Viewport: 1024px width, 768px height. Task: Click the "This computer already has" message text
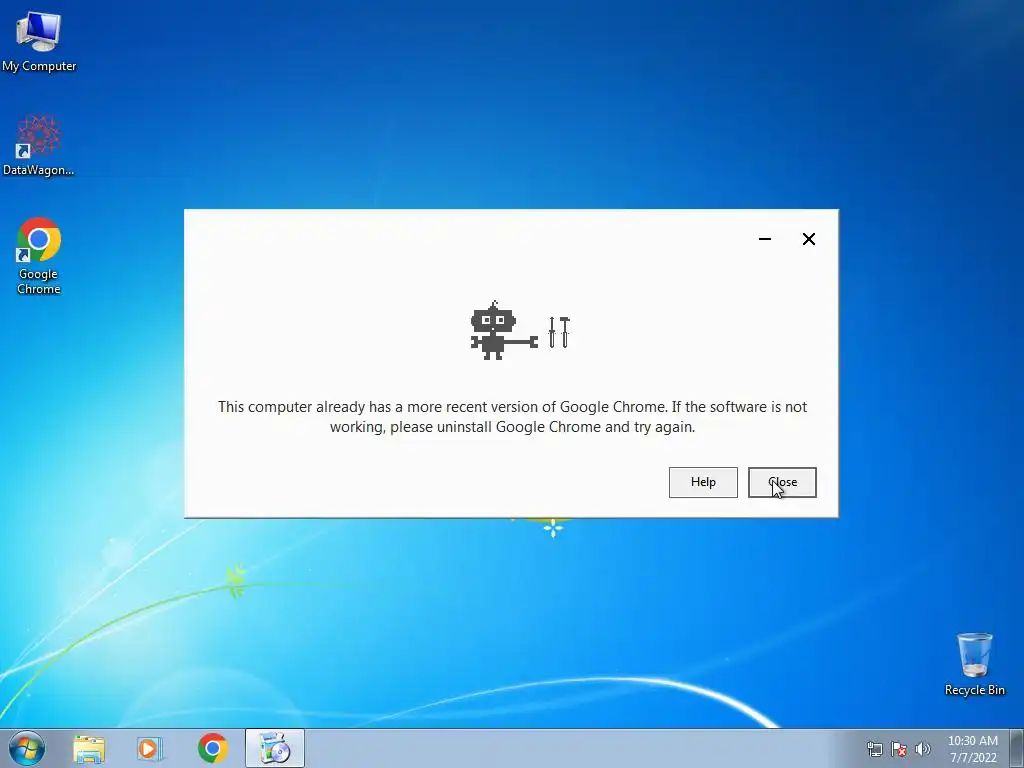click(x=512, y=417)
